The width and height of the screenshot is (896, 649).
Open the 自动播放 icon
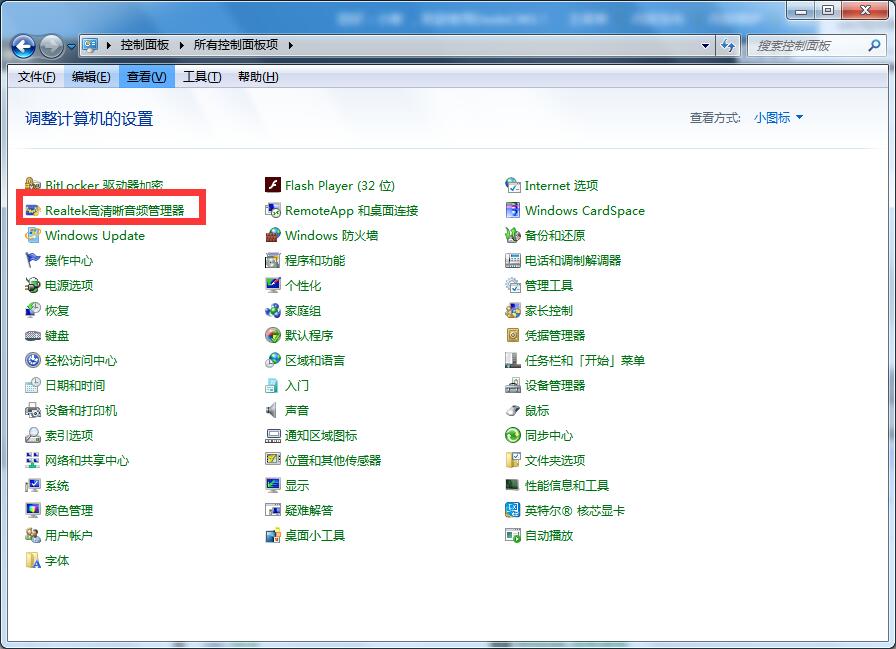pyautogui.click(x=513, y=535)
